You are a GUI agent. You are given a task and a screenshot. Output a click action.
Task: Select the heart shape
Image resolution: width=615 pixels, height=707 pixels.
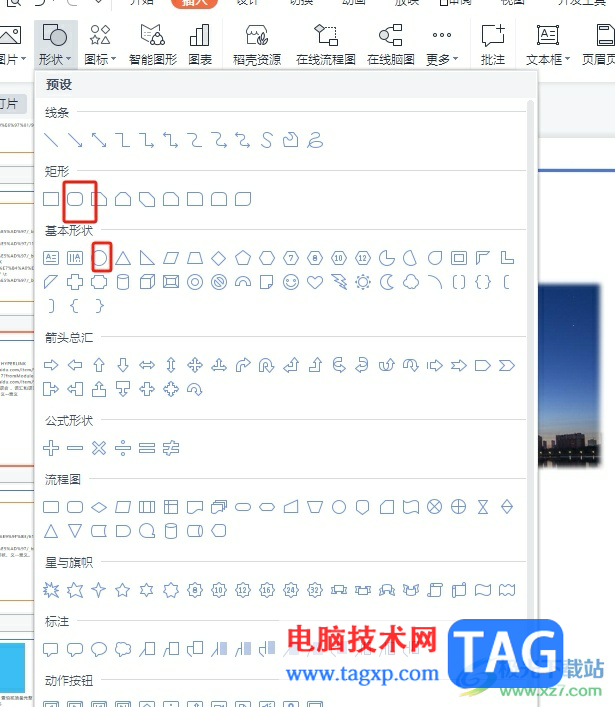coord(315,282)
